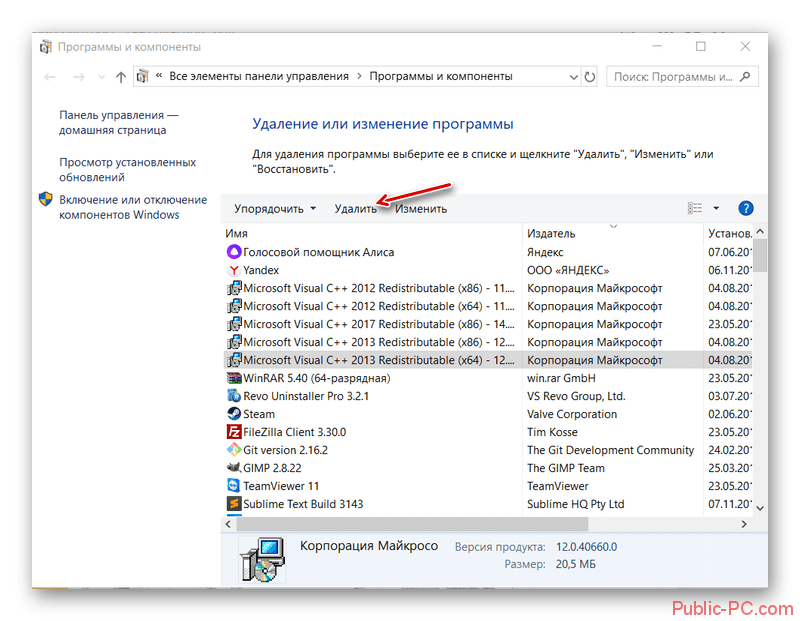Click publisher Valve Corporation cell

click(572, 414)
